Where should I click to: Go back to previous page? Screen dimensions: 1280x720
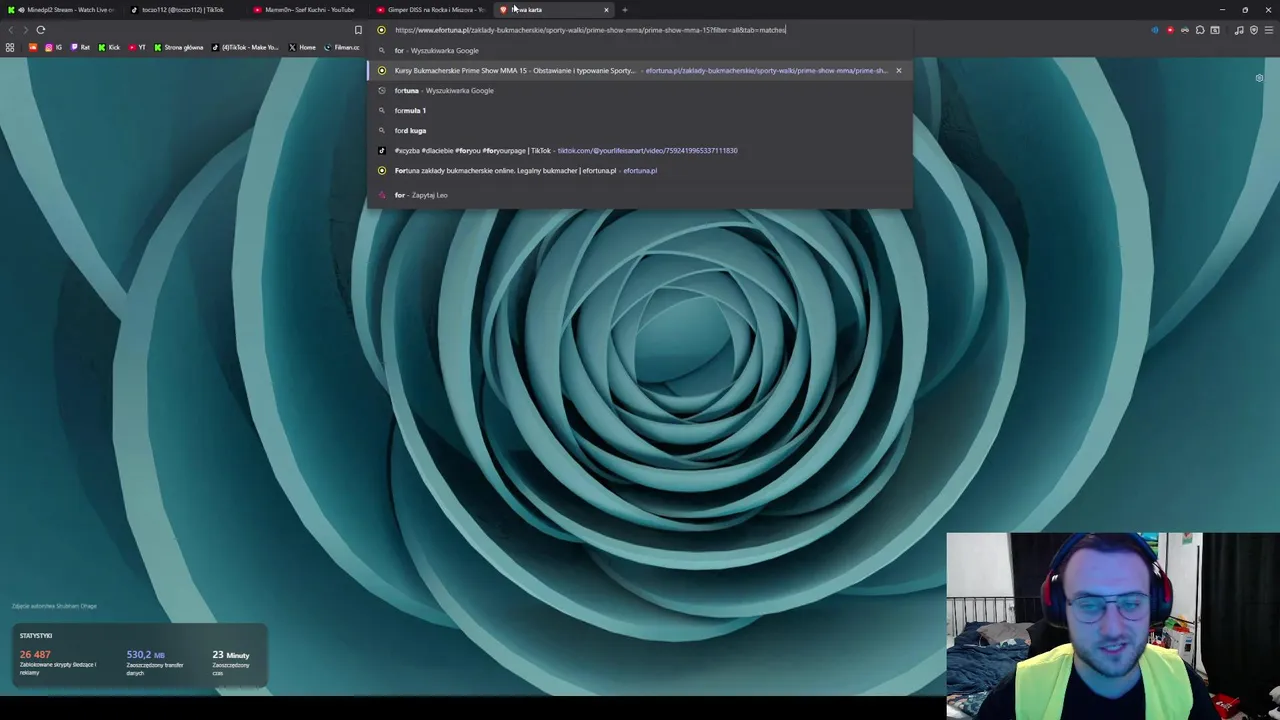[x=10, y=30]
